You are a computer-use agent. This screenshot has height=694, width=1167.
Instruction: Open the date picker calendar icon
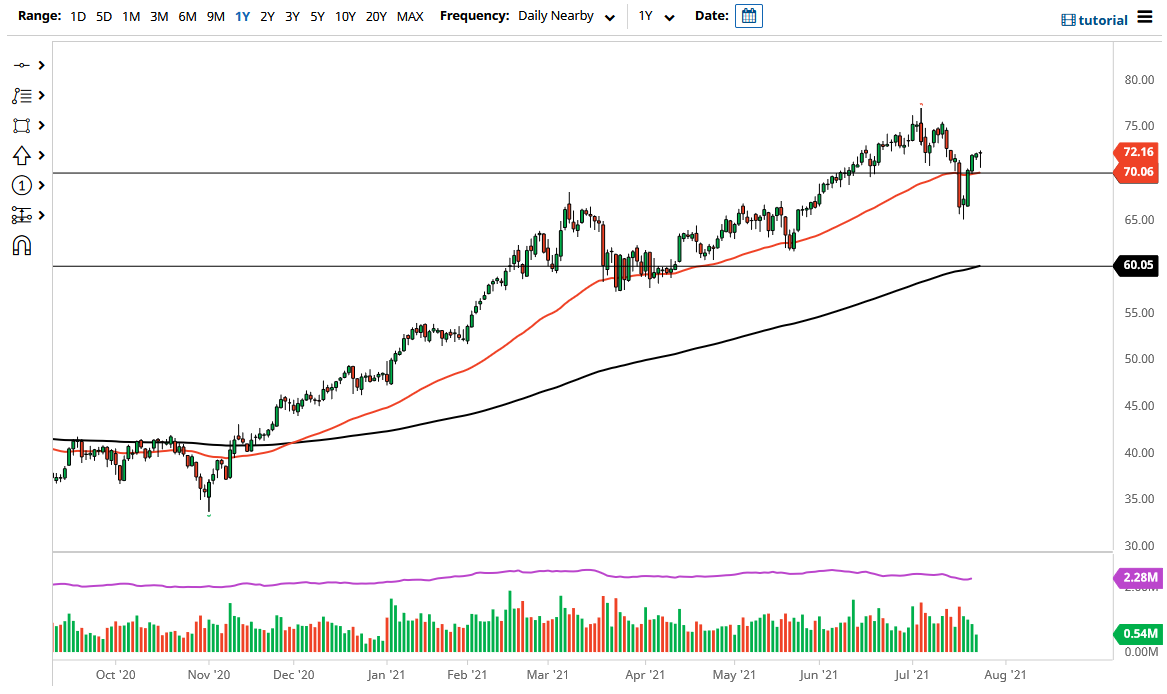(x=748, y=16)
